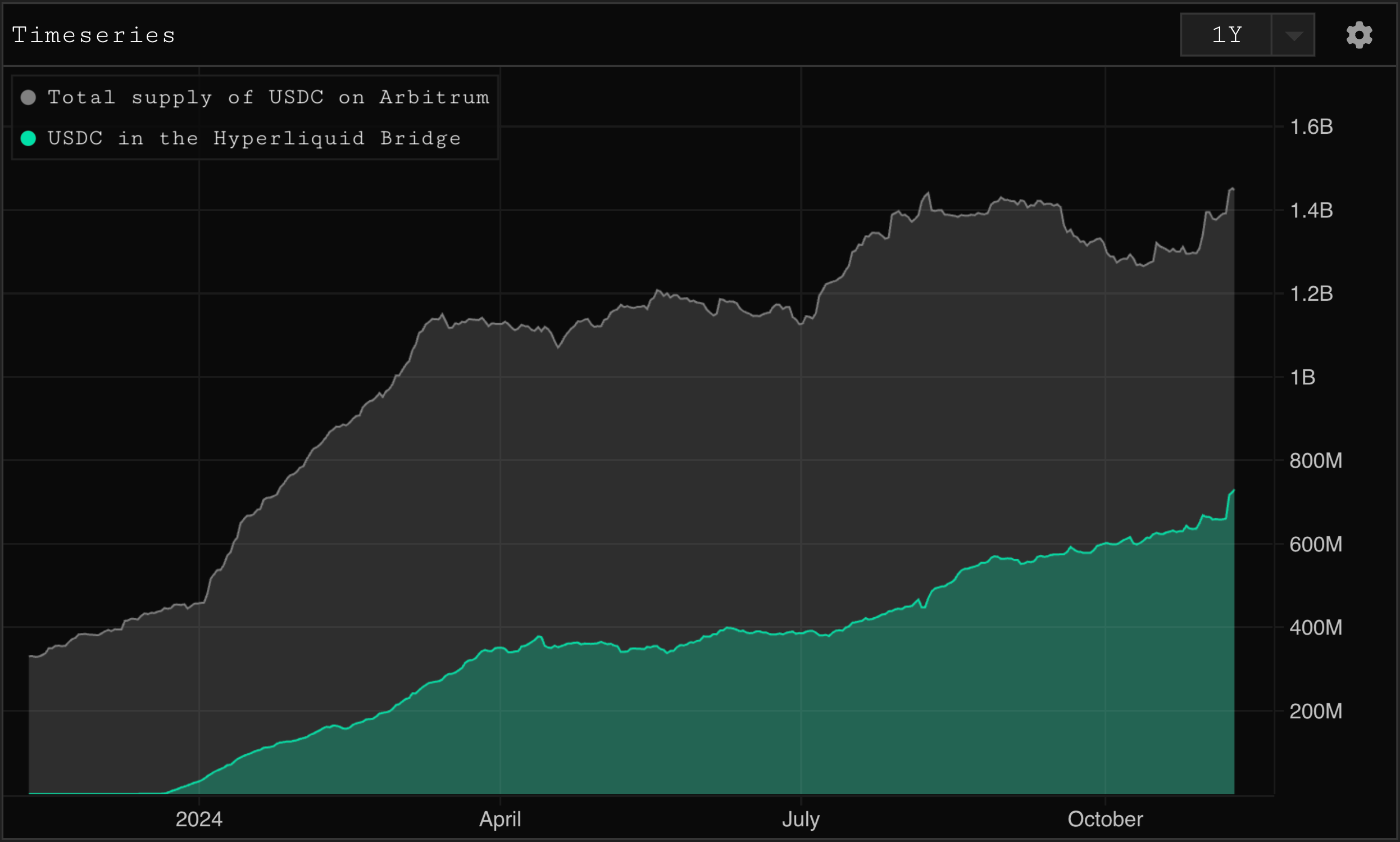1400x842 pixels.
Task: Click the 600M y-axis label
Action: (1316, 544)
